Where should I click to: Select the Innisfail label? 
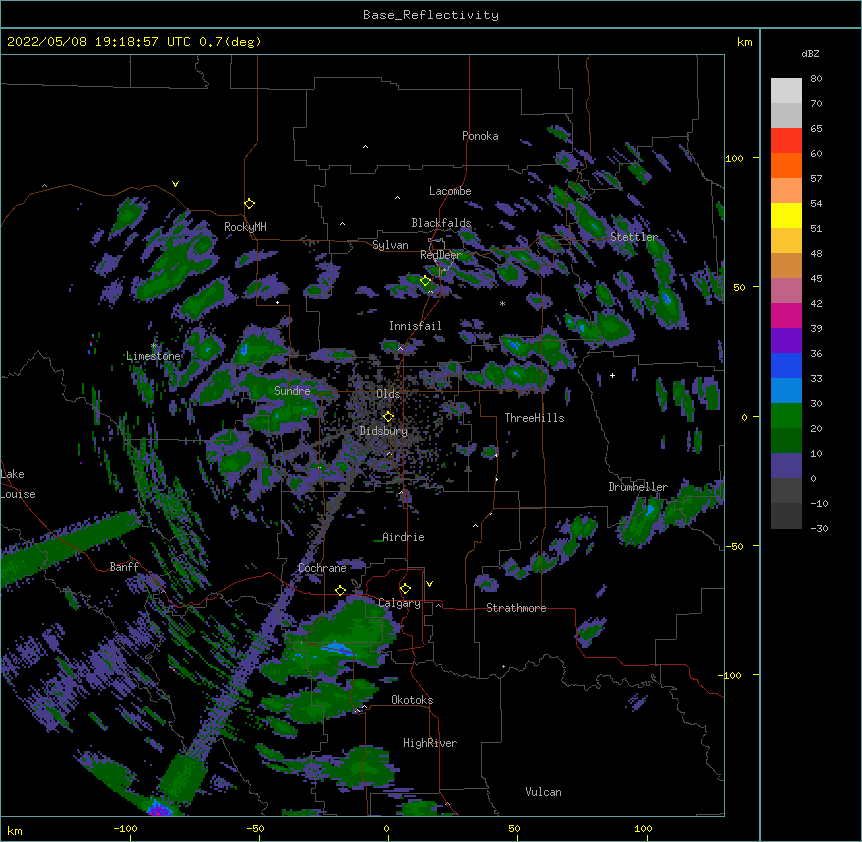tap(415, 326)
